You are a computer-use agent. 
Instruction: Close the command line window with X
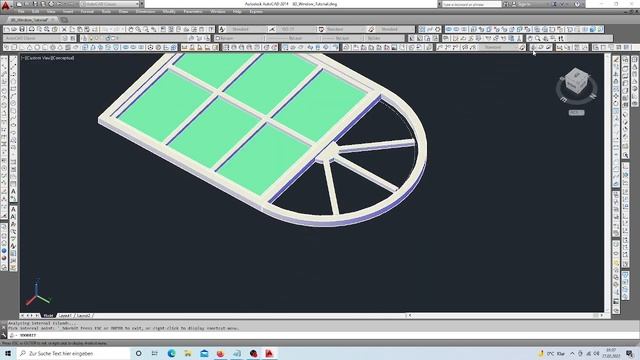(x=4, y=328)
